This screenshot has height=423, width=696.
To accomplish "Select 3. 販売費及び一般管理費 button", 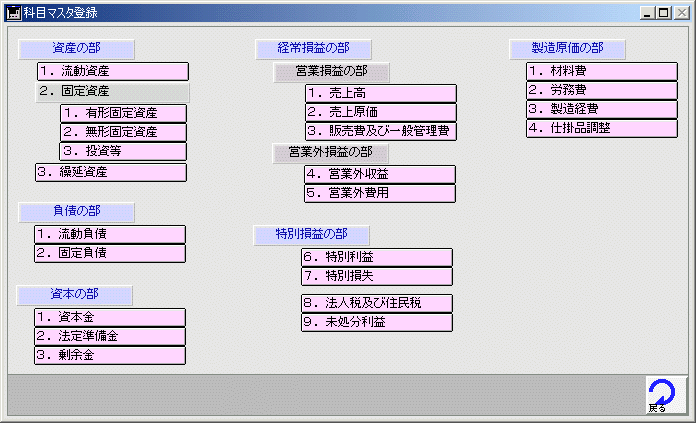I will (x=381, y=131).
